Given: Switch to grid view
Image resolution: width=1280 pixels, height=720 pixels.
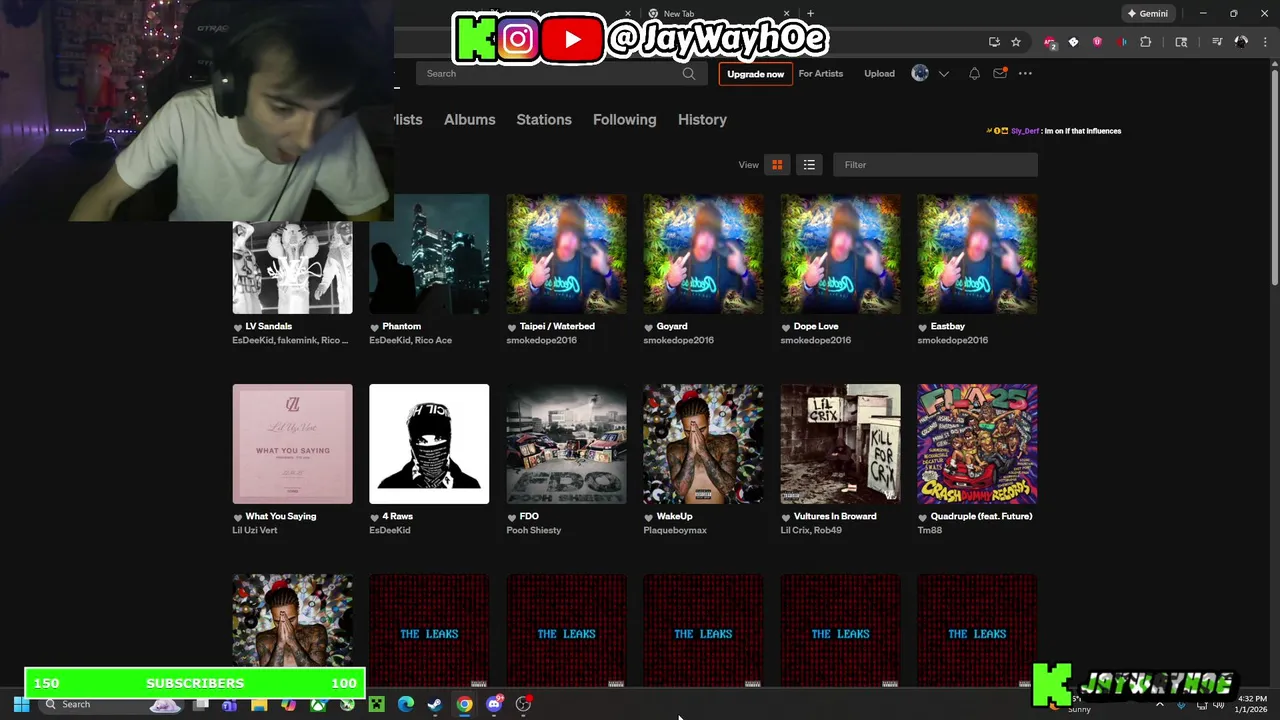Looking at the screenshot, I should [x=777, y=165].
